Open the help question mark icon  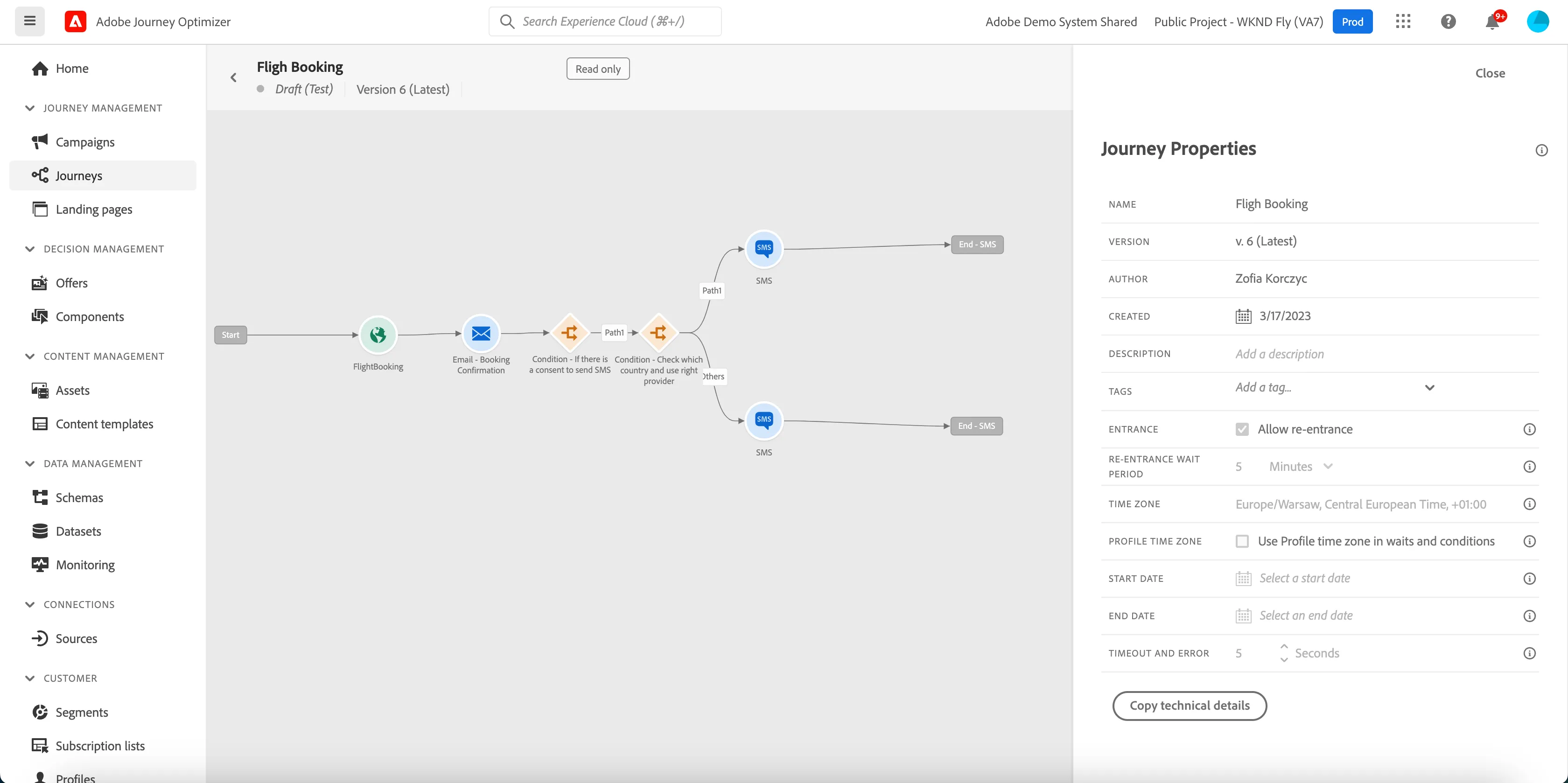(x=1448, y=21)
